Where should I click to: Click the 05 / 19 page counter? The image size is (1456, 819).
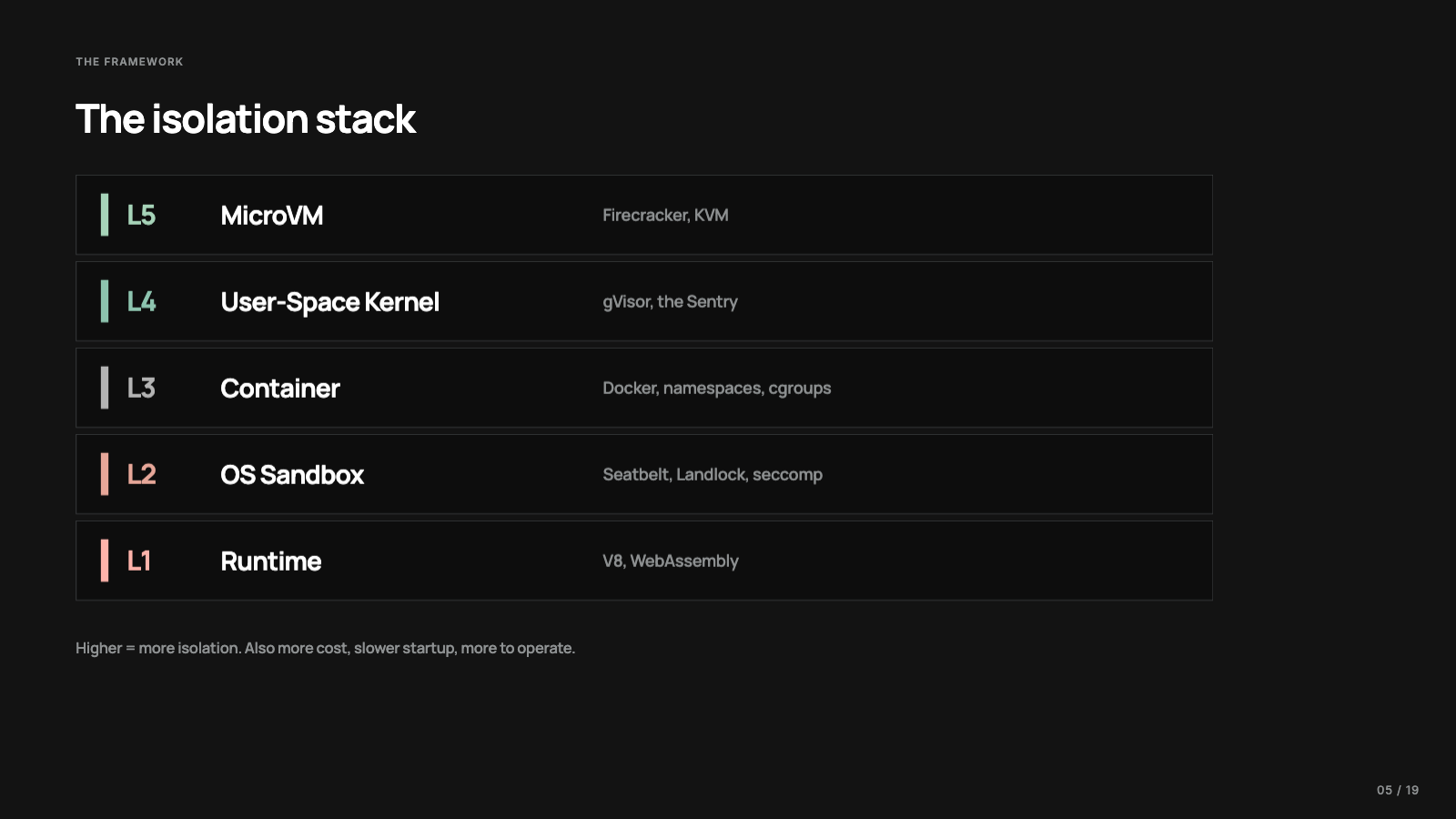tap(1398, 790)
